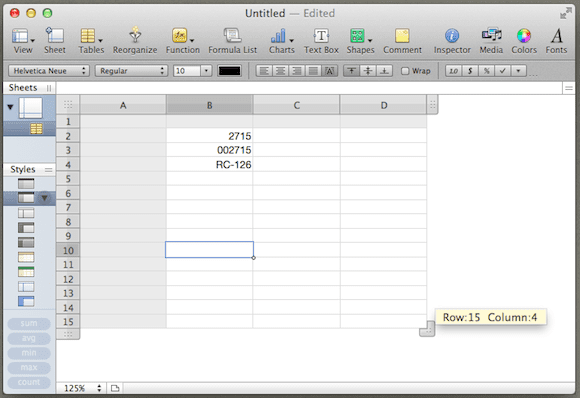Open the Fonts panel
This screenshot has width=580, height=398.
[x=556, y=36]
